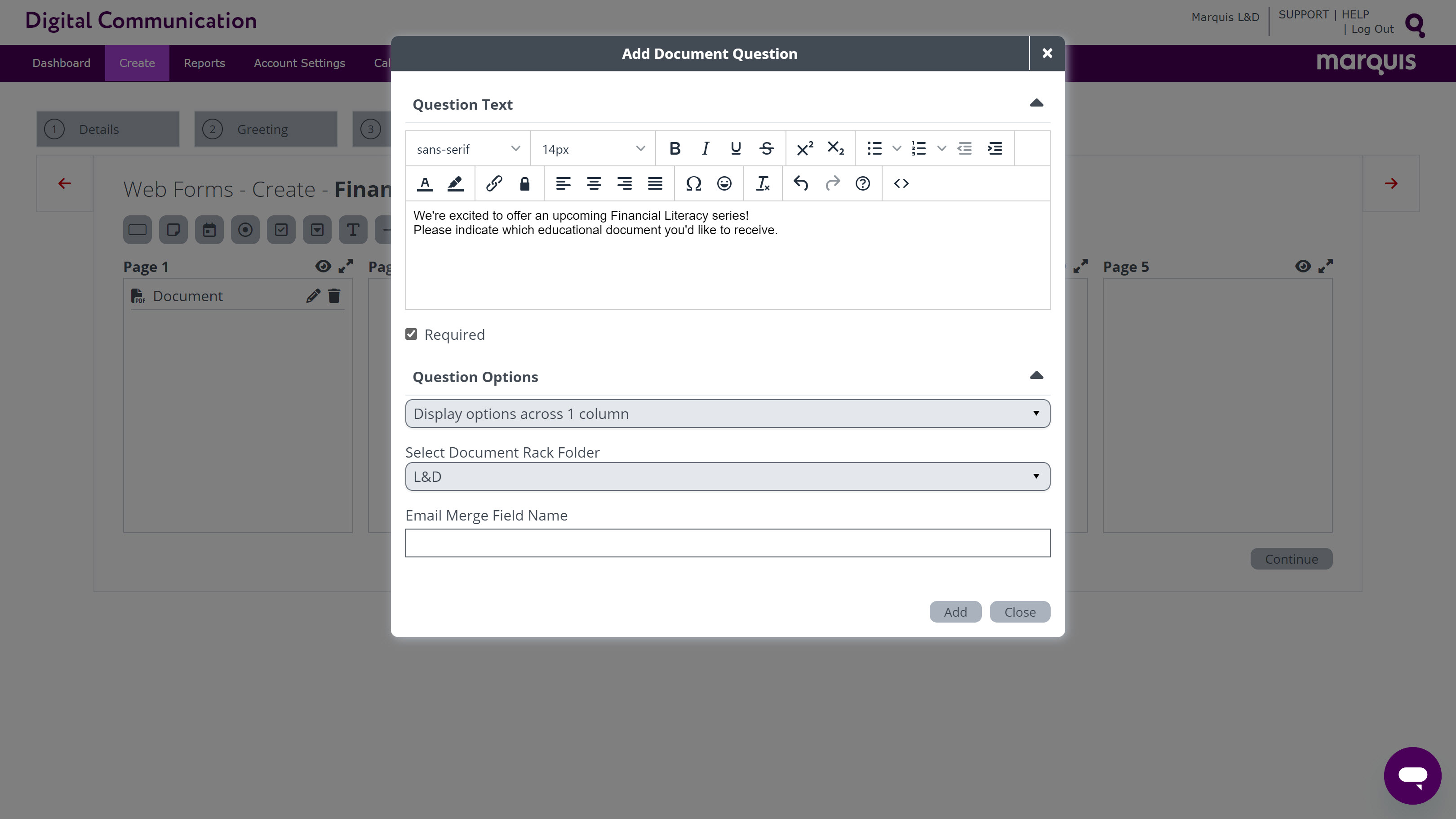Image resolution: width=1456 pixels, height=819 pixels.
Task: Open emoji picker
Action: pyautogui.click(x=724, y=184)
